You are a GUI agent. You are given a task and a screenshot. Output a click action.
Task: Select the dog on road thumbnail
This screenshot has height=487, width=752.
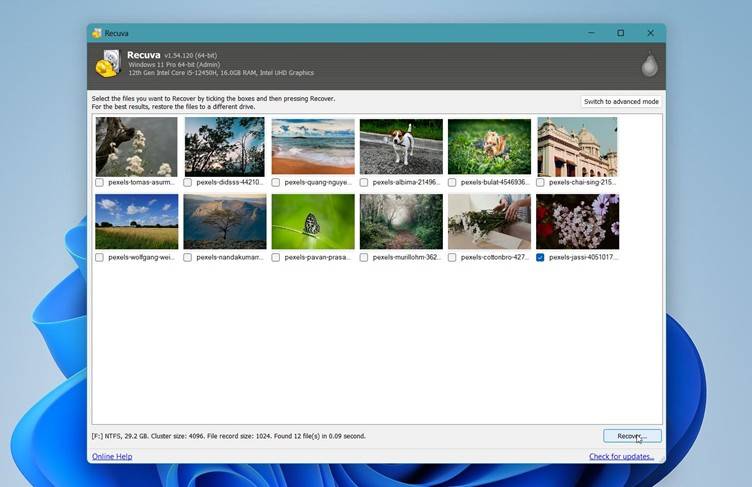click(x=401, y=147)
